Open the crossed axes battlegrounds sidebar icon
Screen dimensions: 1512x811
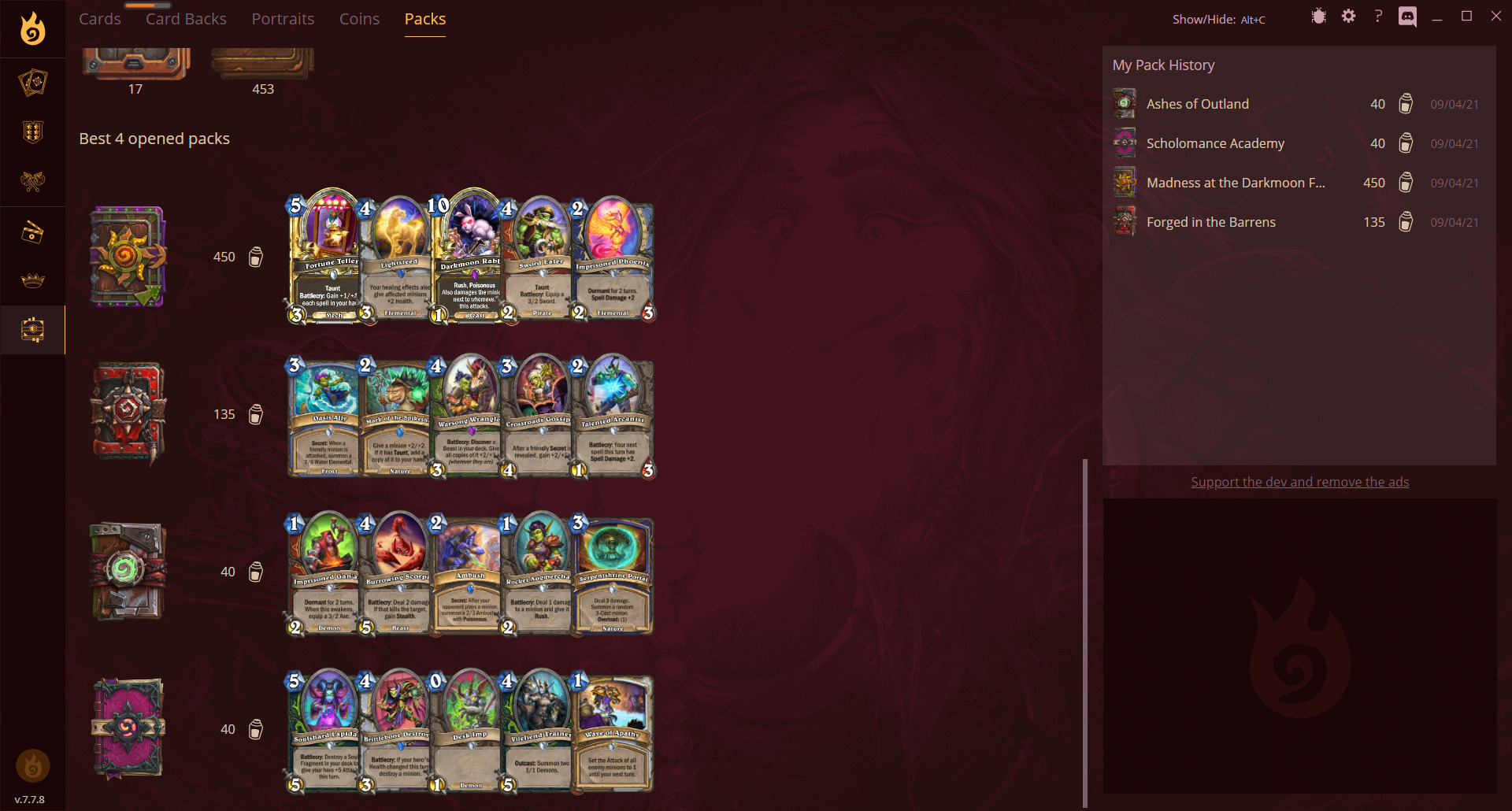(x=32, y=182)
